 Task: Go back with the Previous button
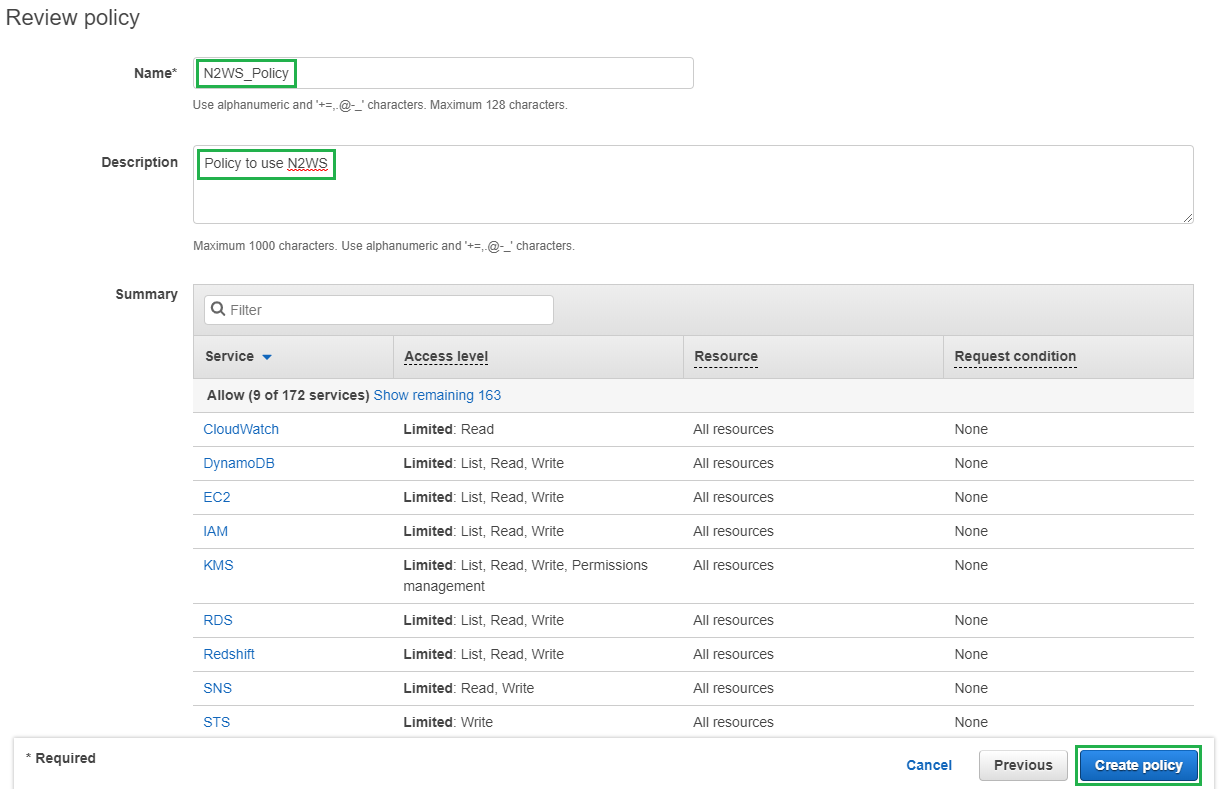coord(1023,765)
